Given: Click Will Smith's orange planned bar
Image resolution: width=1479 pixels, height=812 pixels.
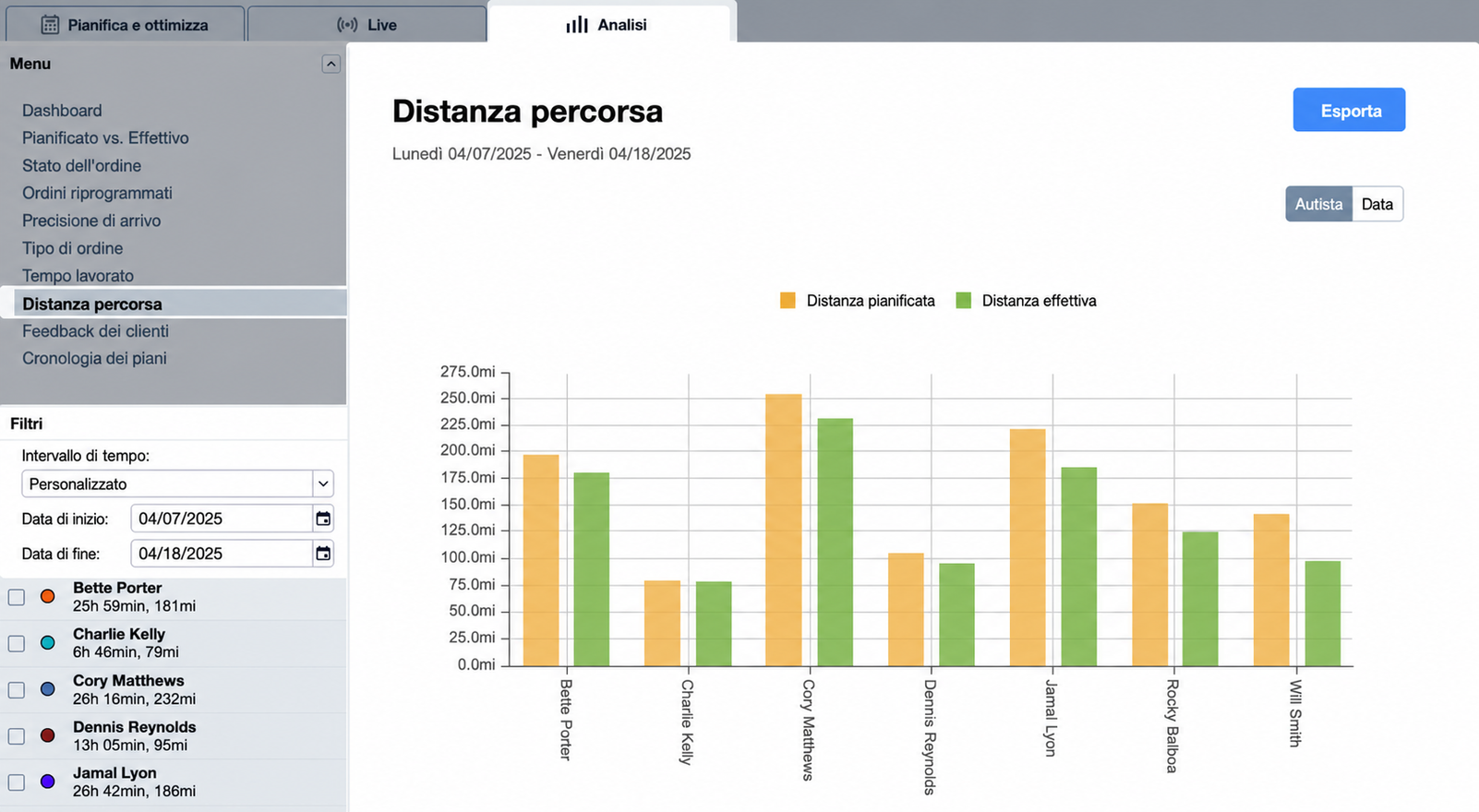Looking at the screenshot, I should point(1271,591).
